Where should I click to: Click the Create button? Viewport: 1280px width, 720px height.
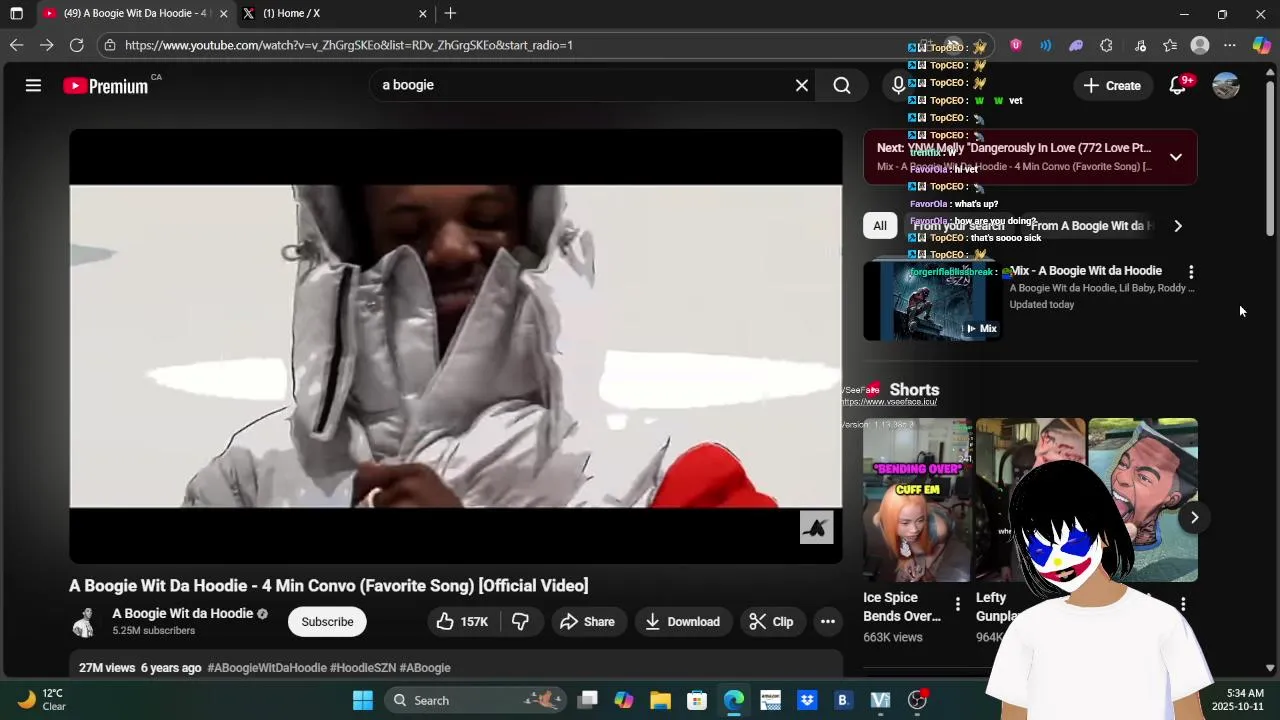click(1112, 86)
